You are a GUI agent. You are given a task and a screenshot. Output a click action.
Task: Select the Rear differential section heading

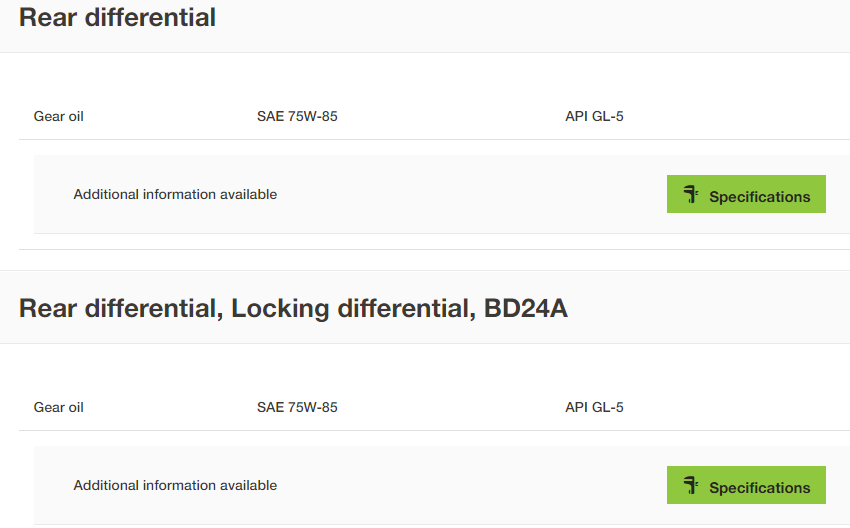117,17
